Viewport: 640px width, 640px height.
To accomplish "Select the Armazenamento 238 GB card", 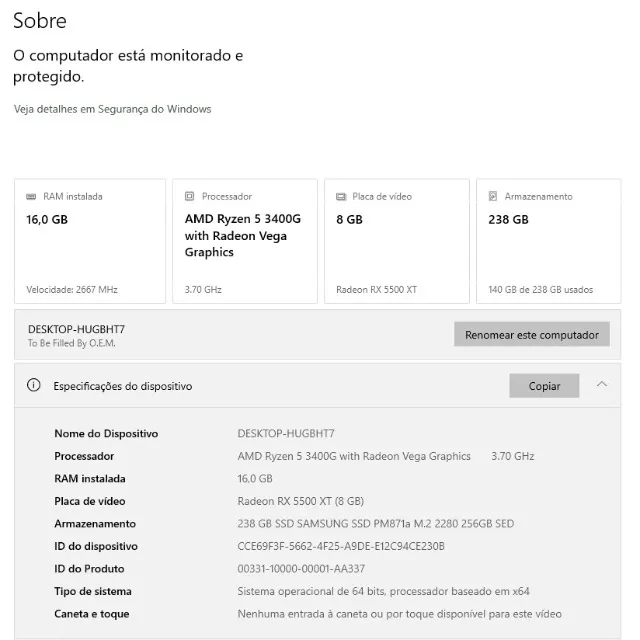I will (x=549, y=241).
